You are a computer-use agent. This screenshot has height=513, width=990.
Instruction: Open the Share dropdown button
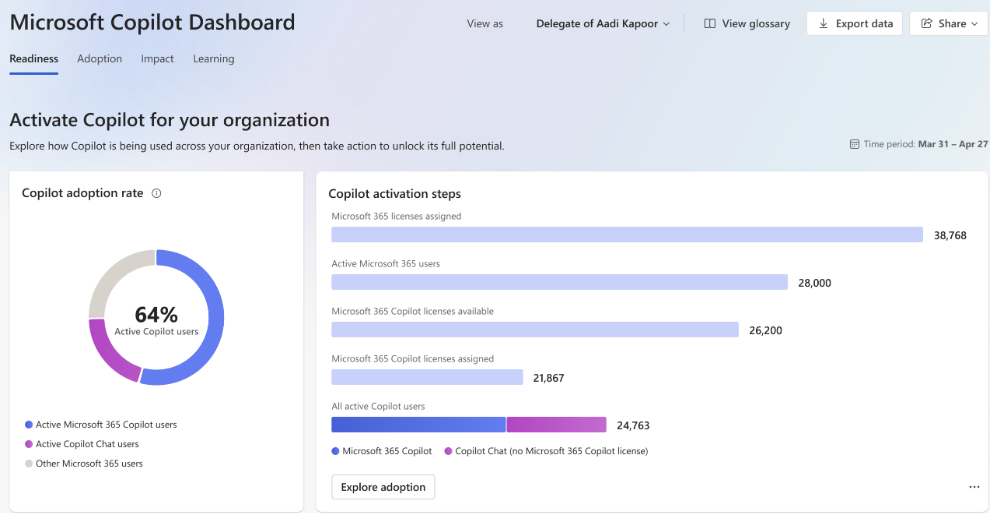point(948,23)
